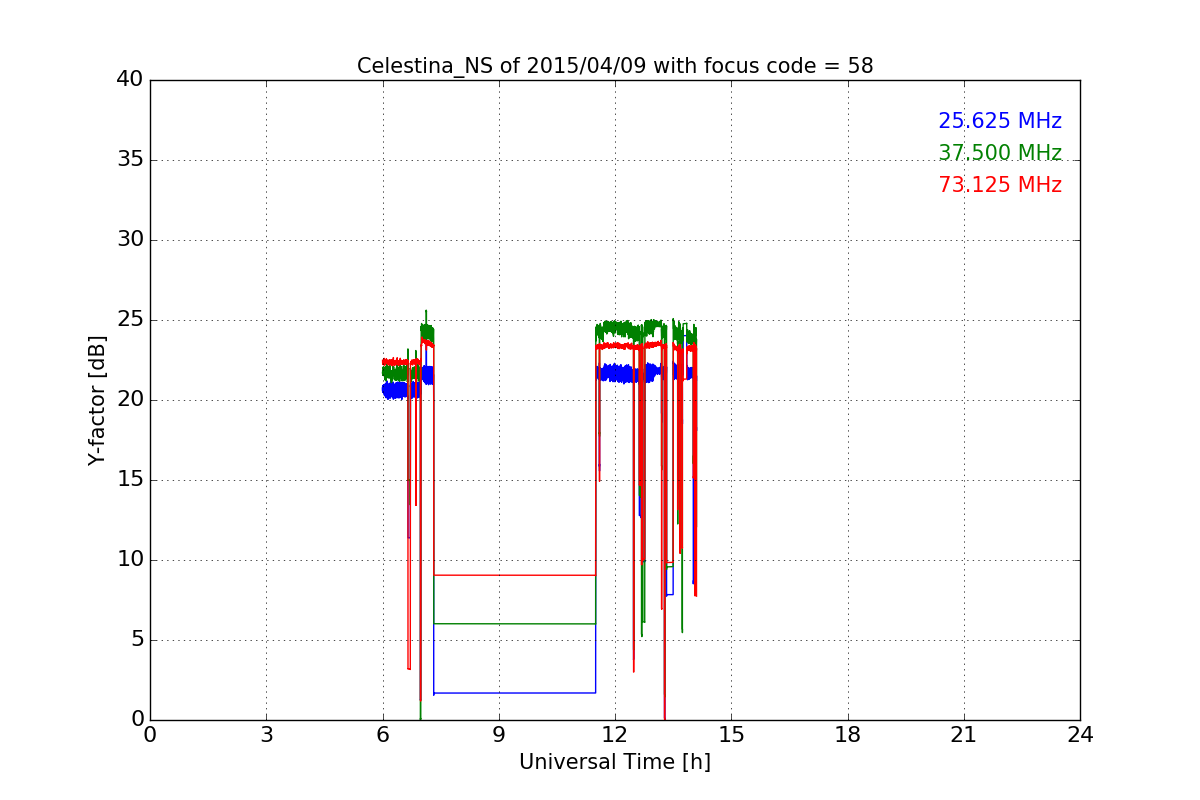Click x-axis tick label 21

964,734
